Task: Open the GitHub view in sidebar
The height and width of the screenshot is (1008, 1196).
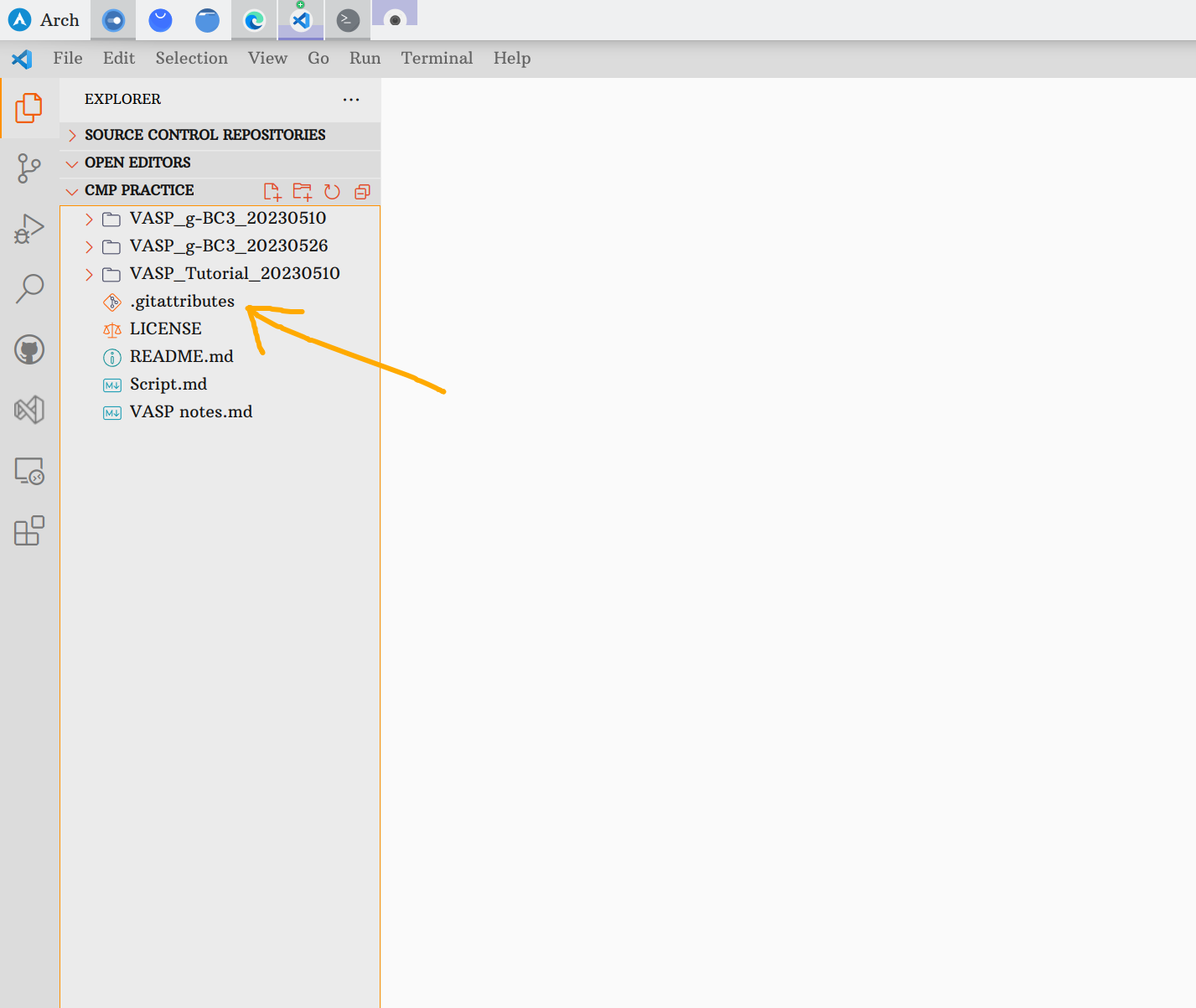Action: 29,349
